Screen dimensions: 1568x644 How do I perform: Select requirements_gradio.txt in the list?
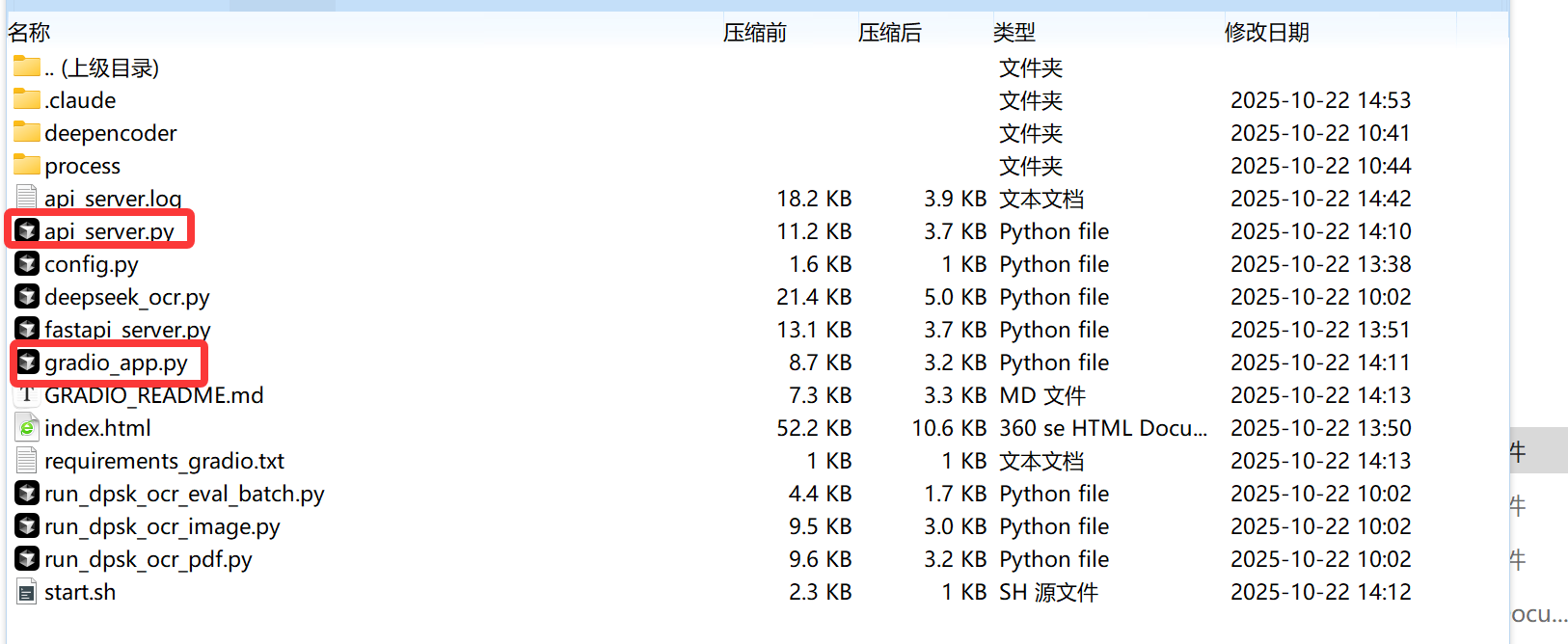[x=164, y=461]
